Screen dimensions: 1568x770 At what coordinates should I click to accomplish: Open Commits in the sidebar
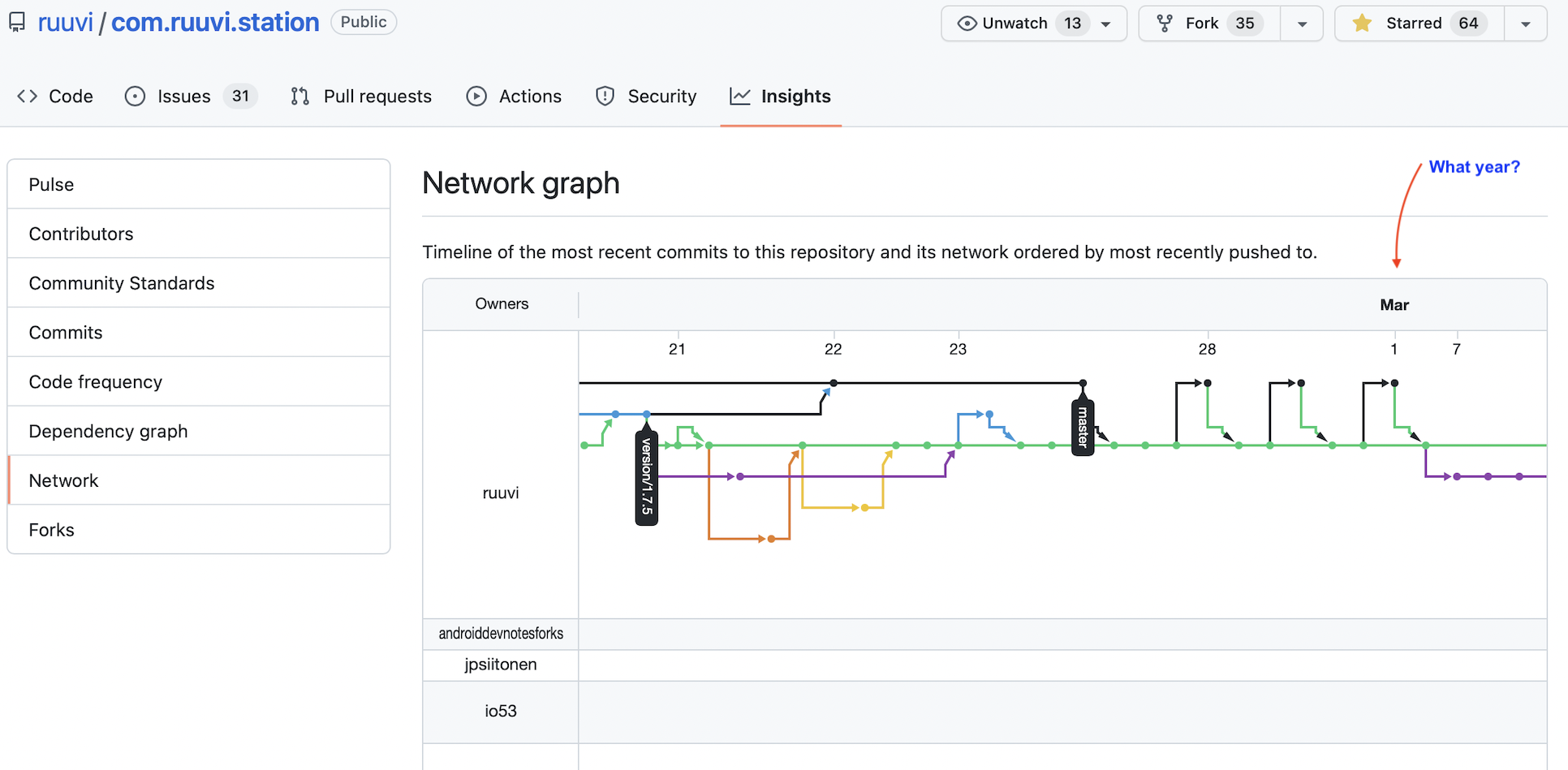(x=199, y=333)
